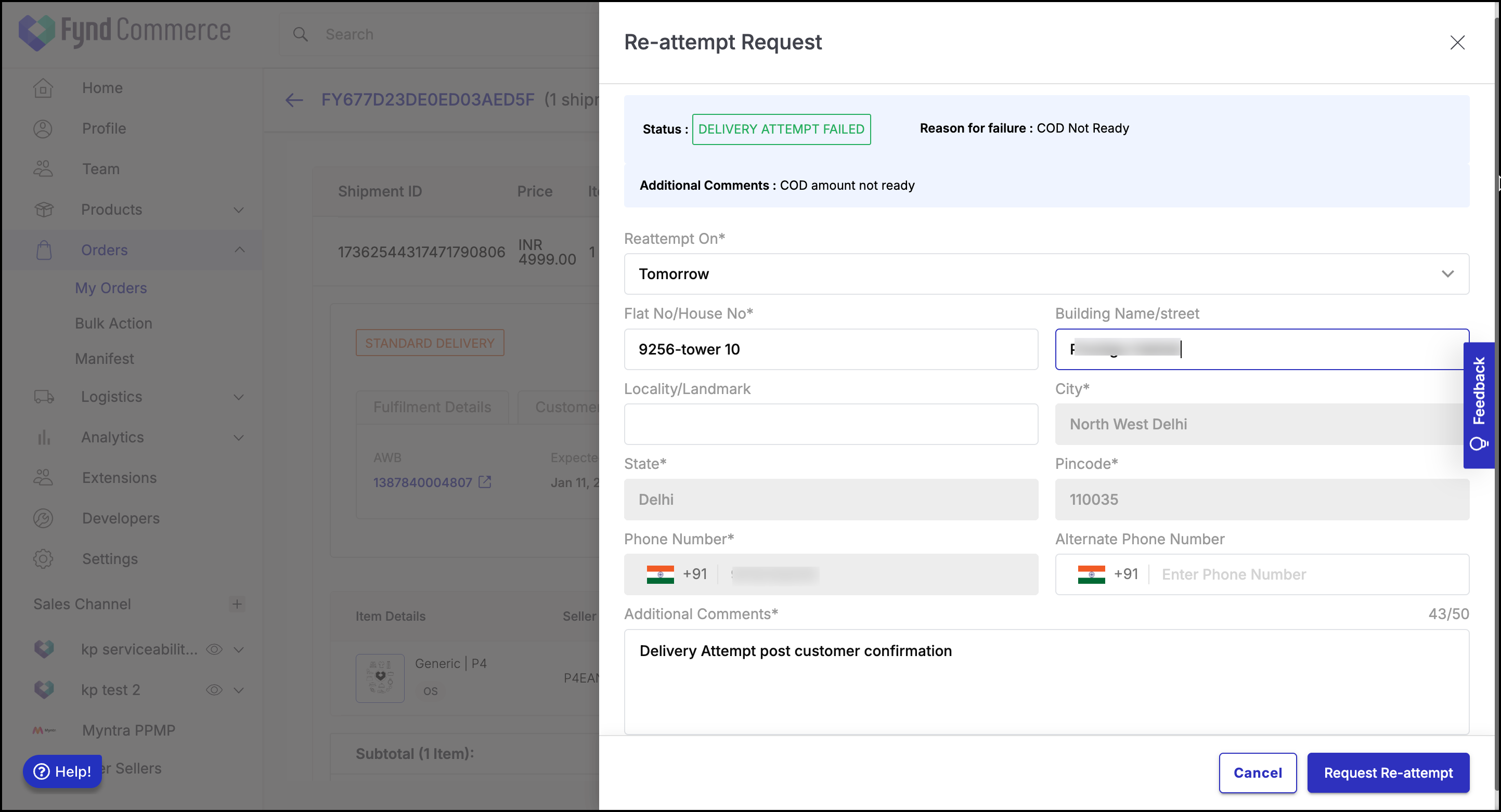Expand the kp test 2 channel chevron
1501x812 pixels.
click(239, 690)
